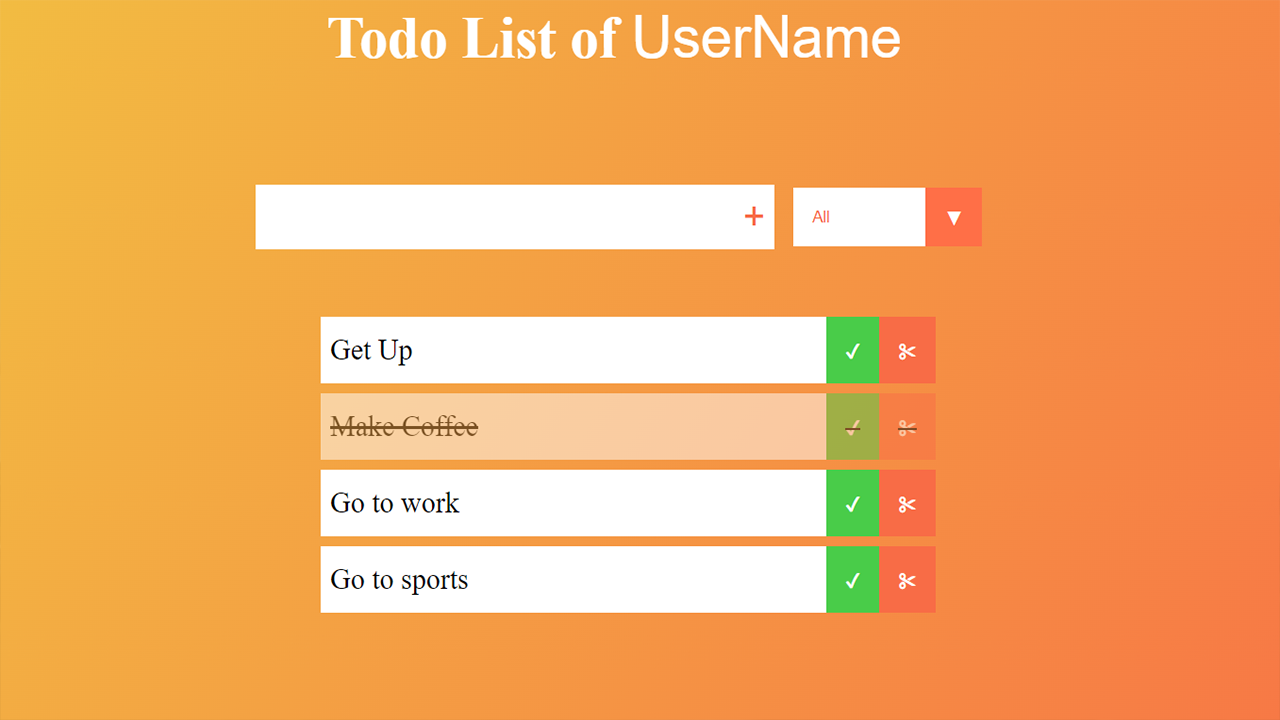This screenshot has width=1280, height=720.
Task: Click the "Go to sports" item label
Action: [x=399, y=580]
